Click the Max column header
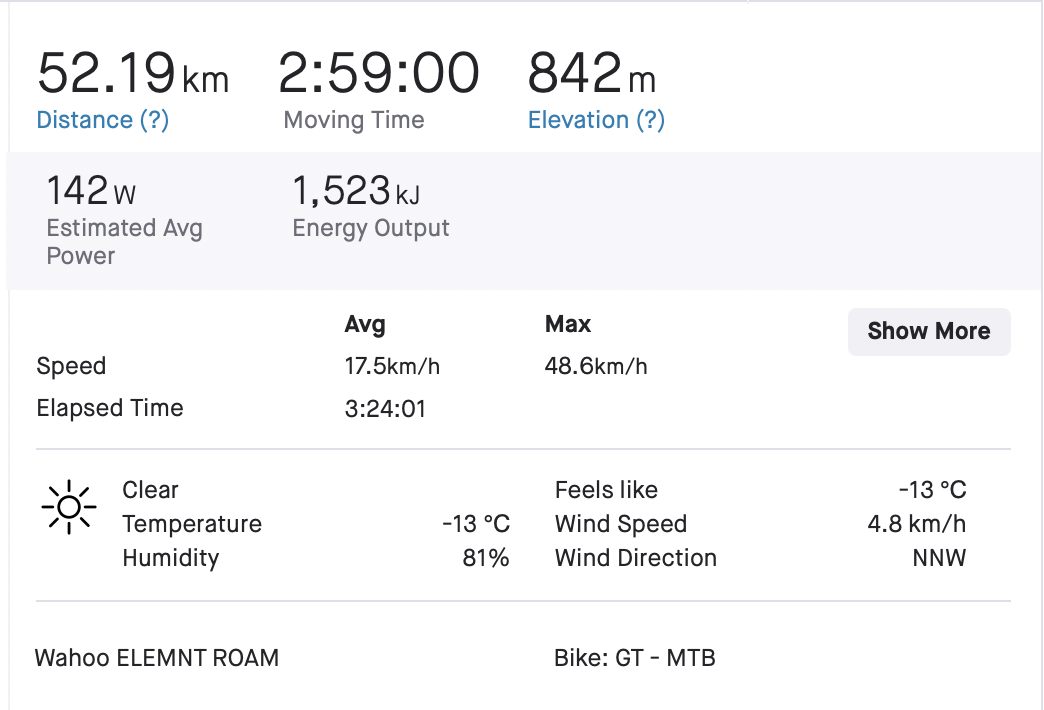This screenshot has width=1044, height=710. pyautogui.click(x=568, y=324)
